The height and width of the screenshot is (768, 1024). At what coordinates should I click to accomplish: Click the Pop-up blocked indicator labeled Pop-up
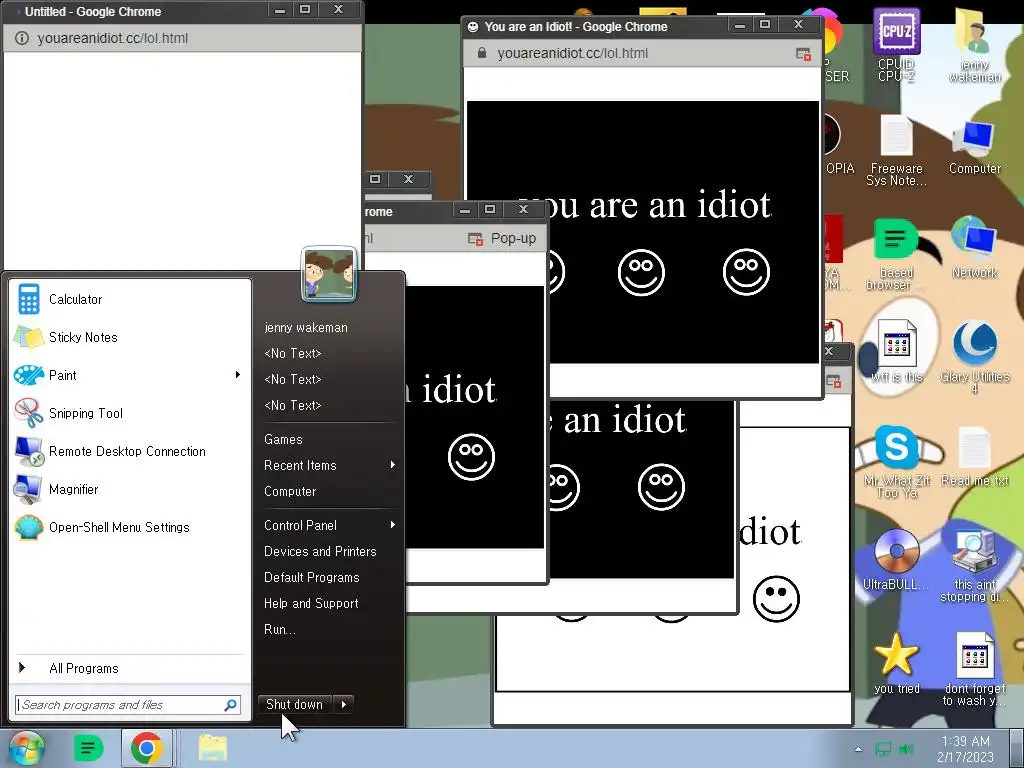(502, 238)
